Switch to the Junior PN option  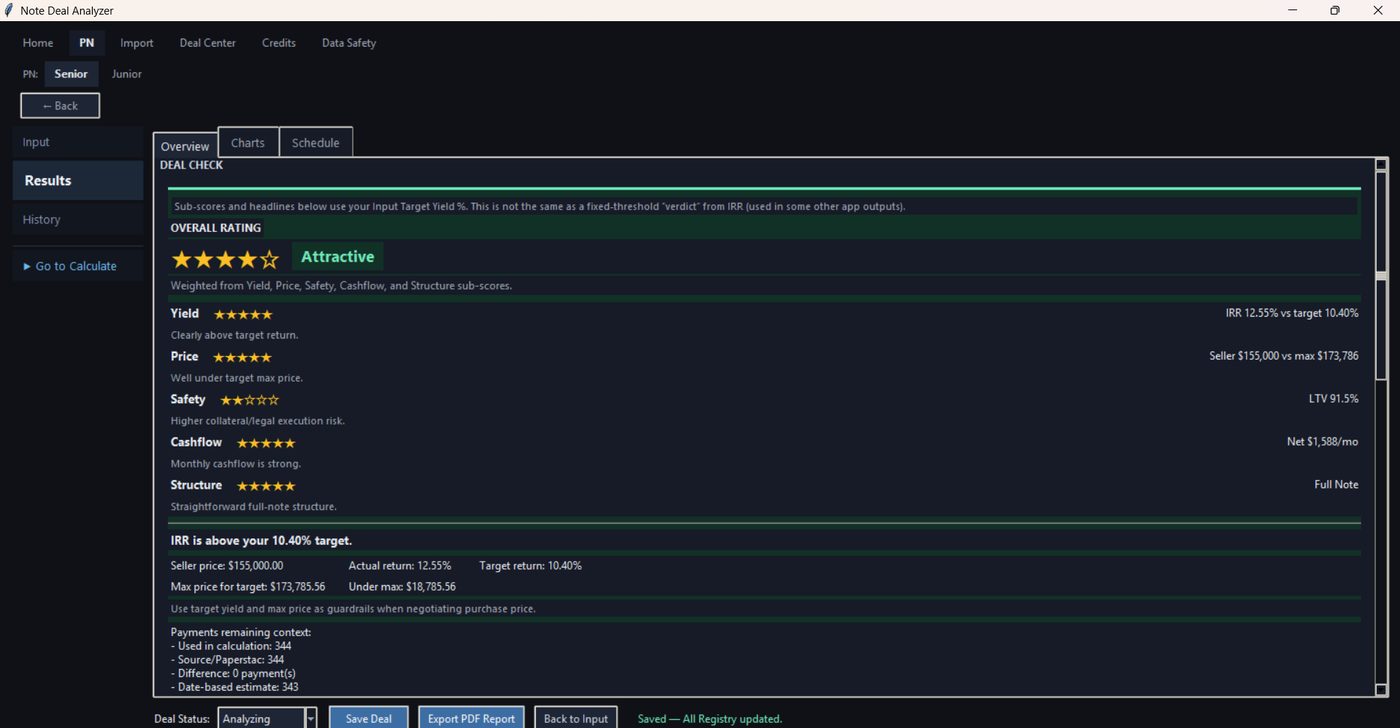(126, 74)
